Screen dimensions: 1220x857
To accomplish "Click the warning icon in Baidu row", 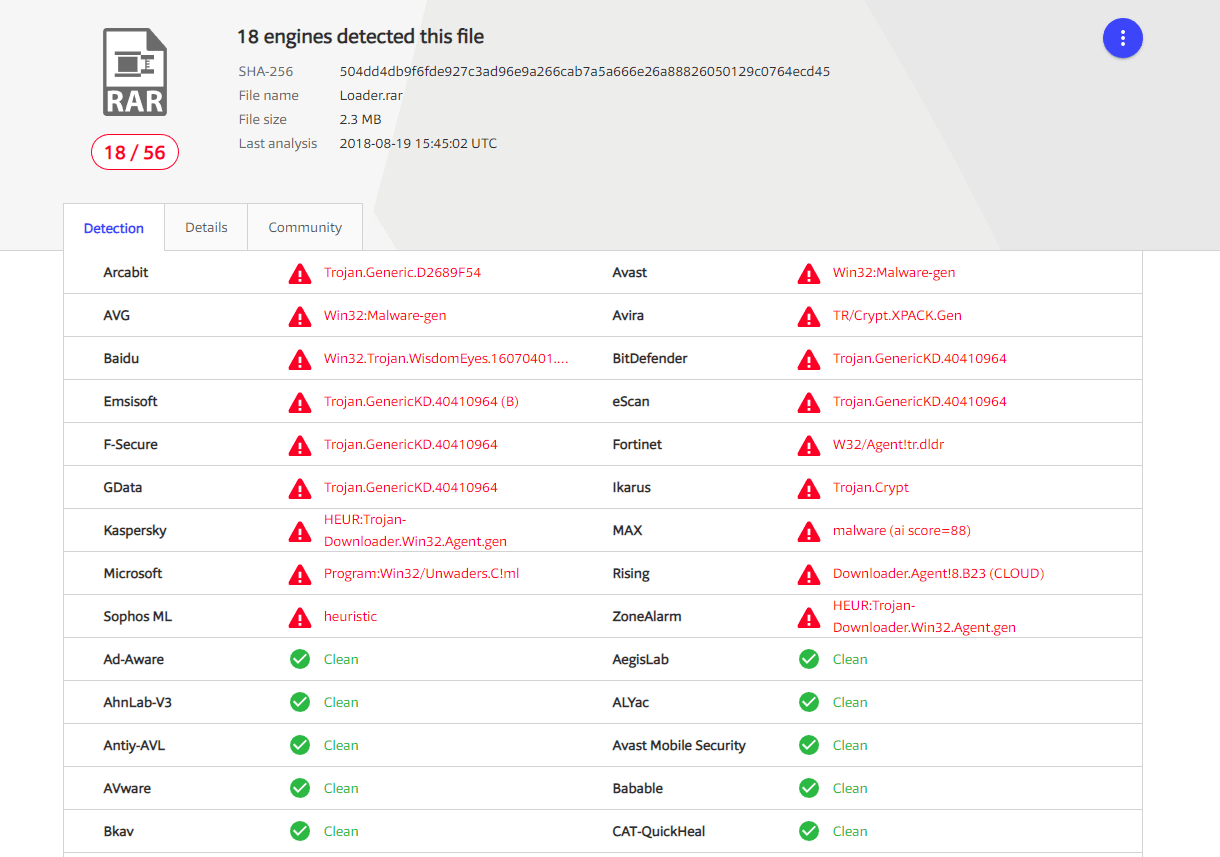I will [x=299, y=359].
